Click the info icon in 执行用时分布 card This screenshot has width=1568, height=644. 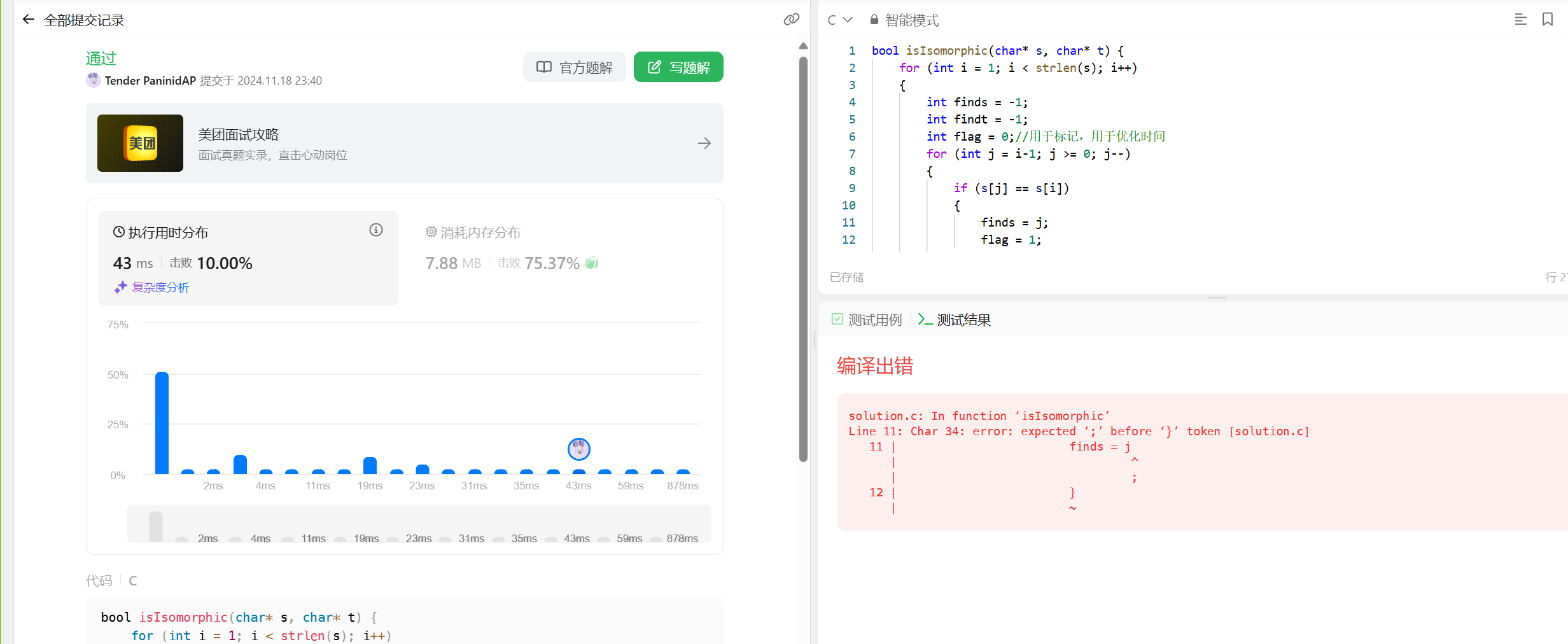(376, 230)
